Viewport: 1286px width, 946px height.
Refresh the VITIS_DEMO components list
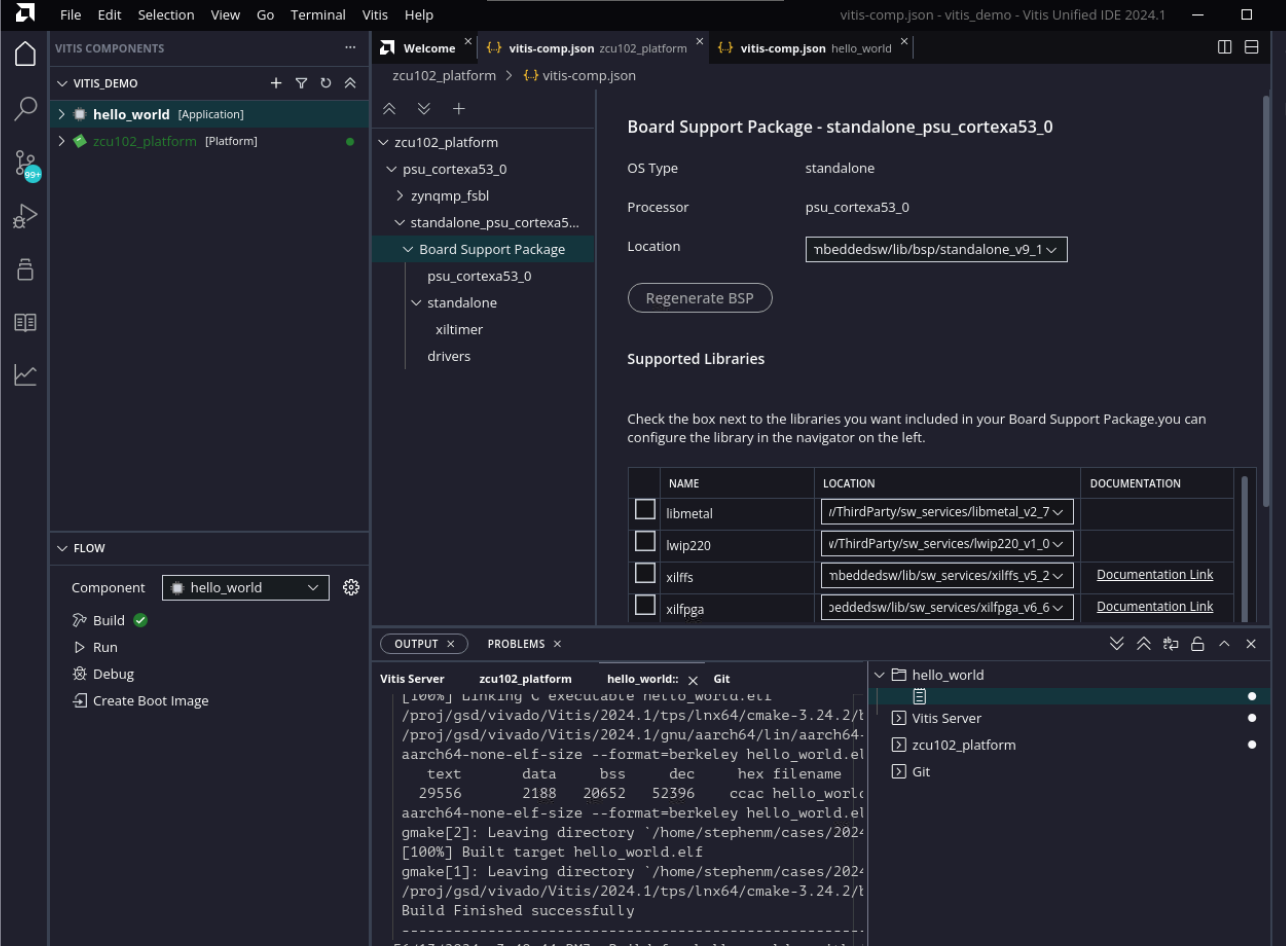pos(325,83)
